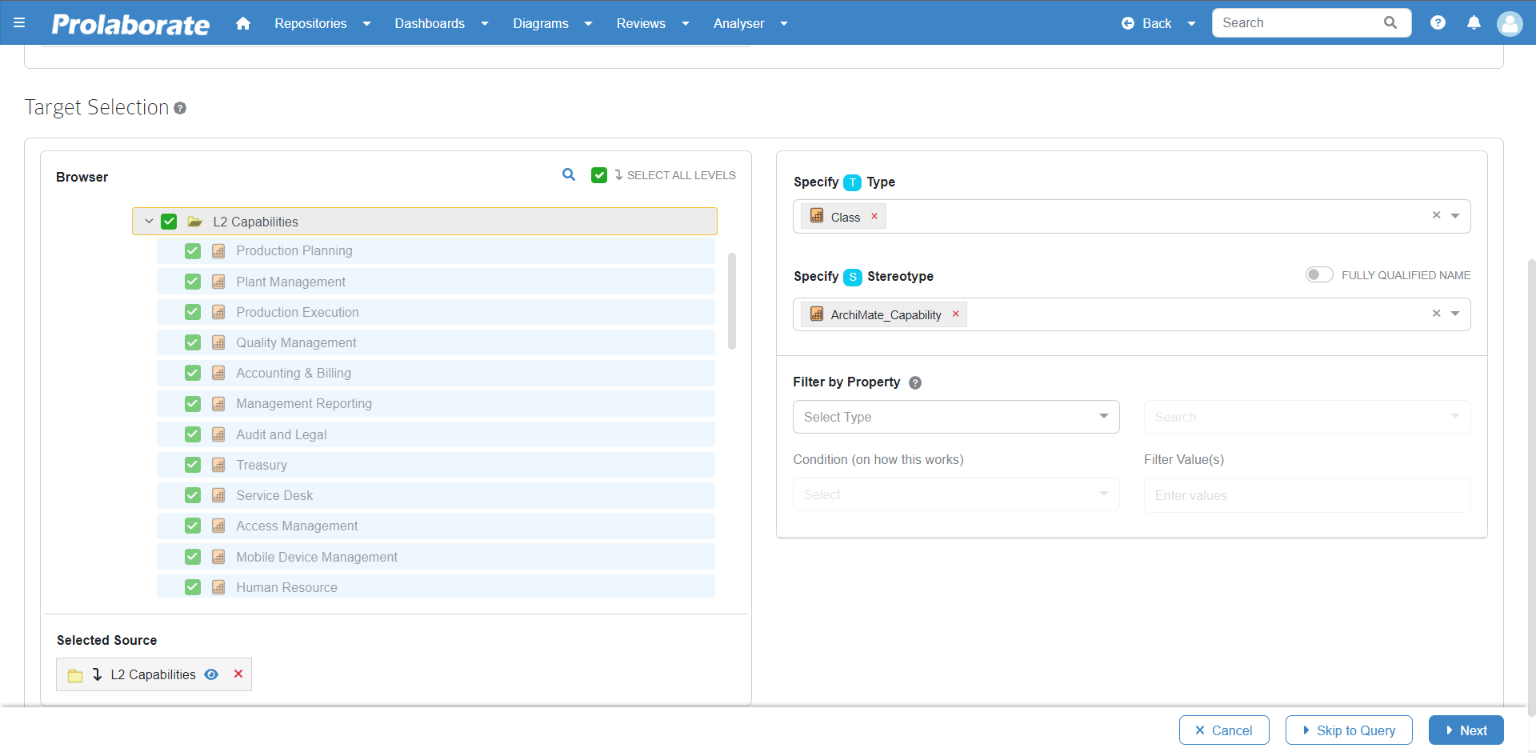This screenshot has height=753, width=1536.
Task: Click the user profile avatar
Action: point(1509,22)
